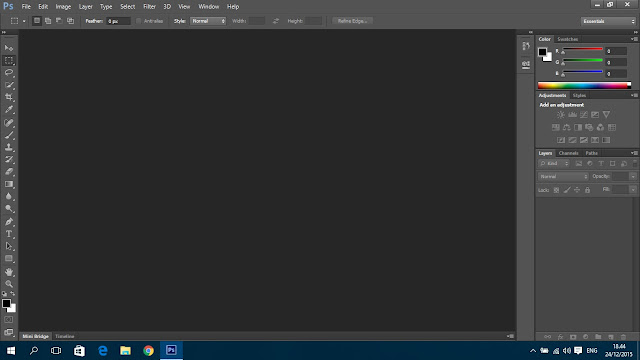Viewport: 640px width, 360px height.
Task: Select the Eraser tool
Action: coord(9,171)
